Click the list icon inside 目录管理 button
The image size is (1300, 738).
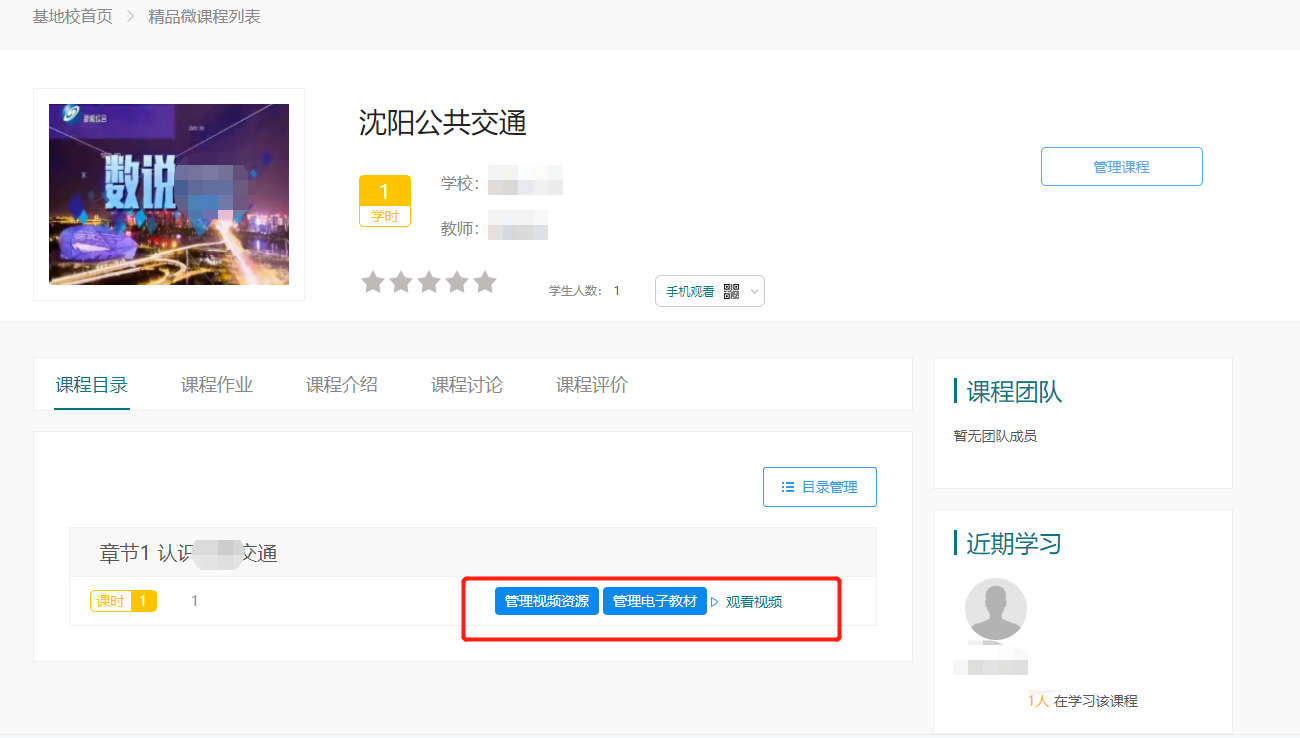coord(788,487)
